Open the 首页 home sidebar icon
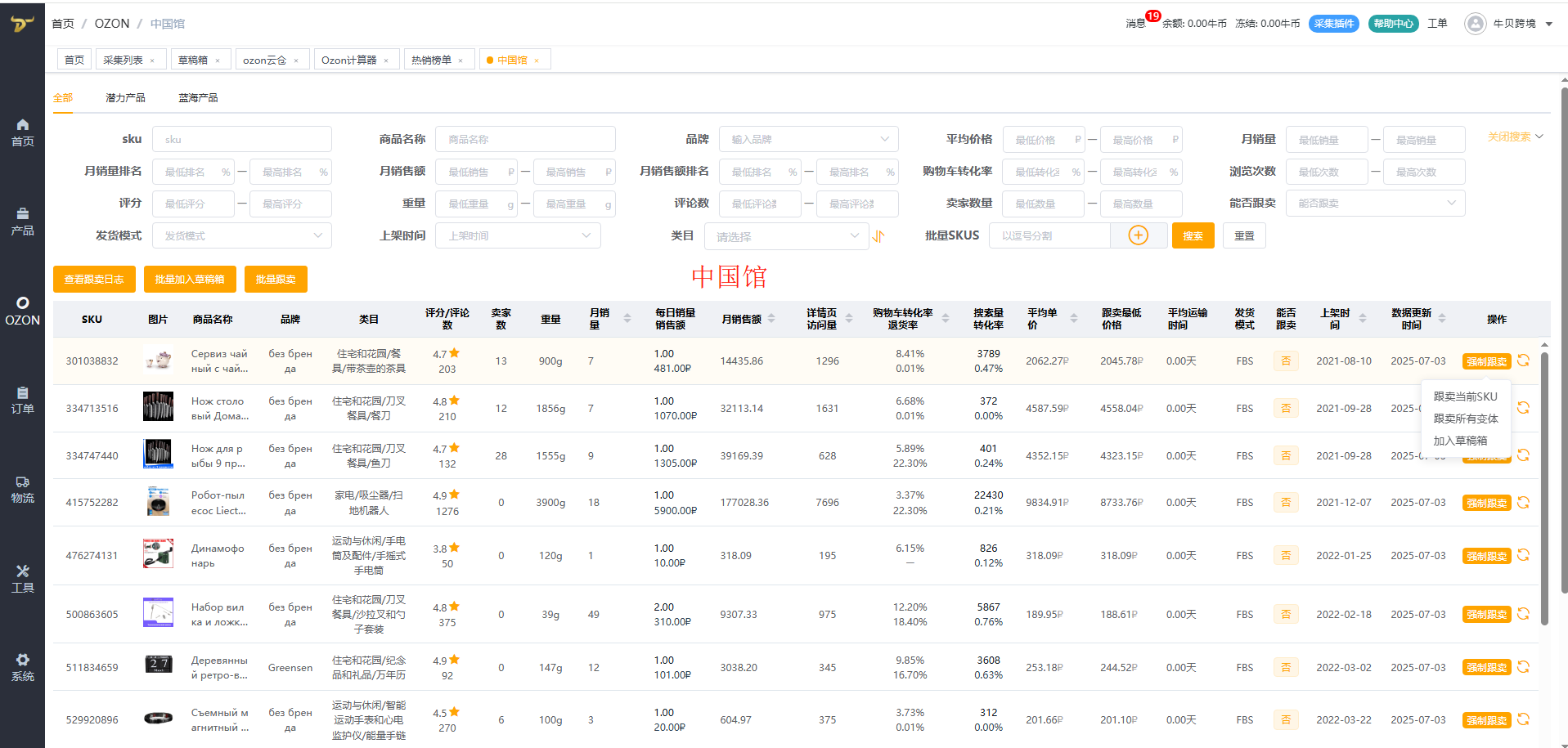The image size is (1568, 748). [x=22, y=132]
